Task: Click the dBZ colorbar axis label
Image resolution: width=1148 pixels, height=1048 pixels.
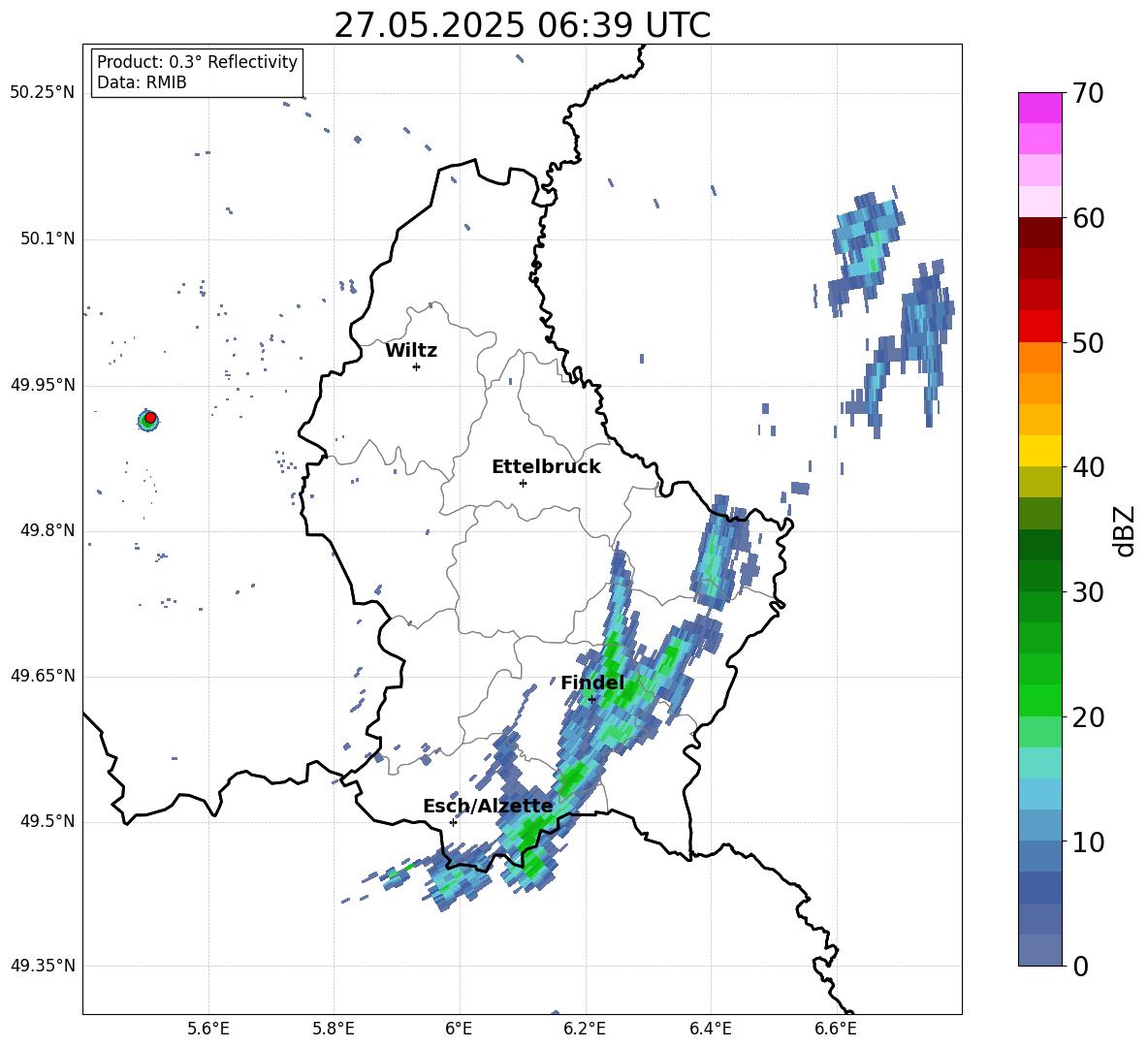Action: point(1124,530)
